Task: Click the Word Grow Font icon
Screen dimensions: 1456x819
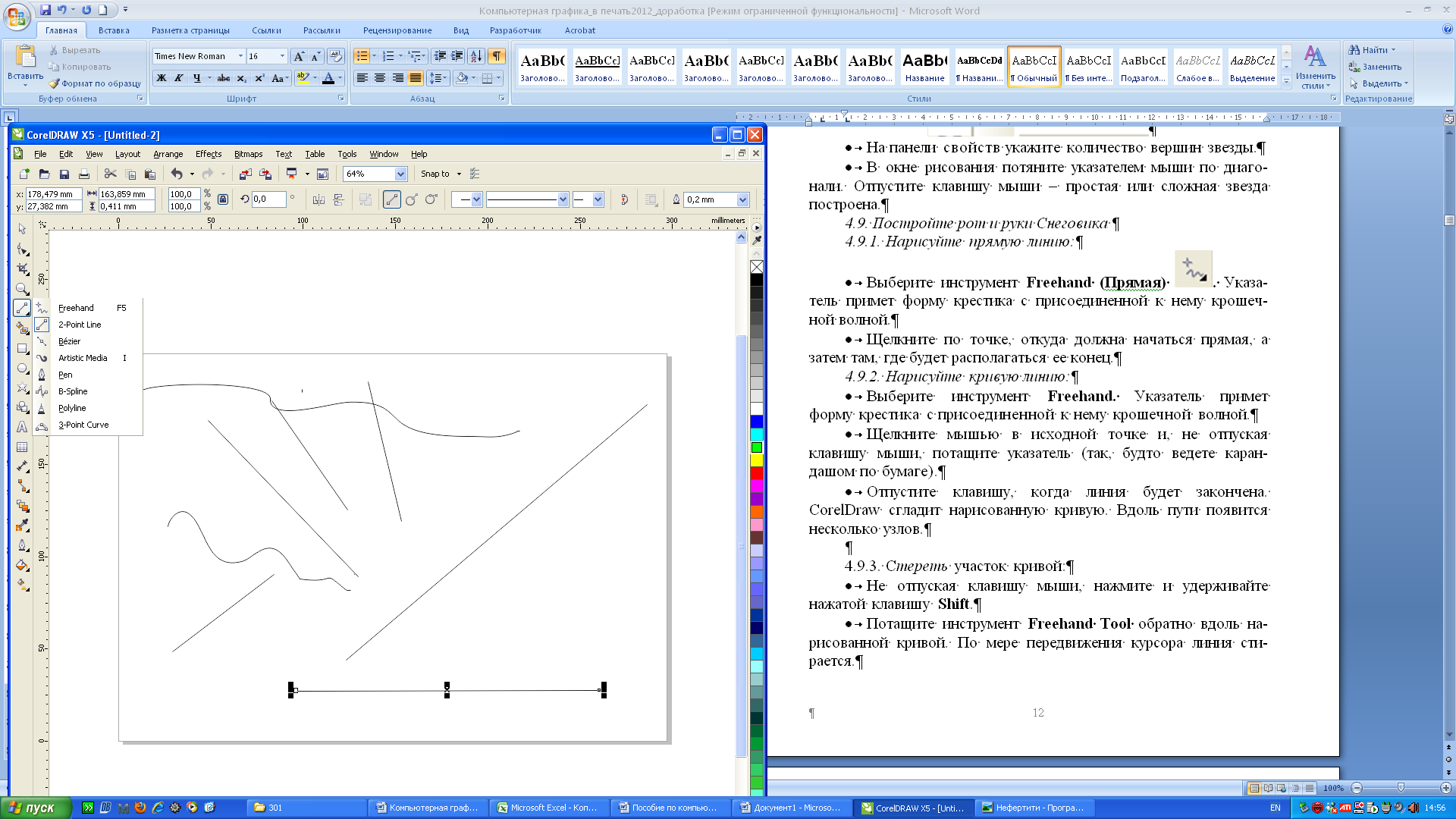Action: pos(299,56)
